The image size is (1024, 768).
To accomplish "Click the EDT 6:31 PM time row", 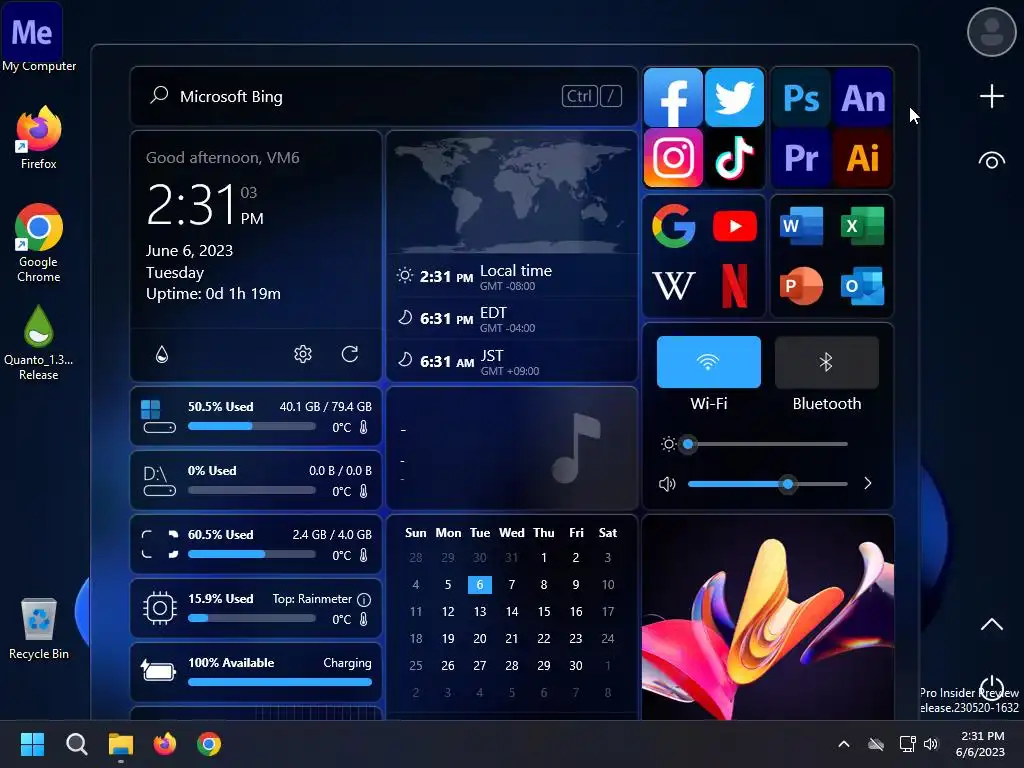I will pos(512,319).
